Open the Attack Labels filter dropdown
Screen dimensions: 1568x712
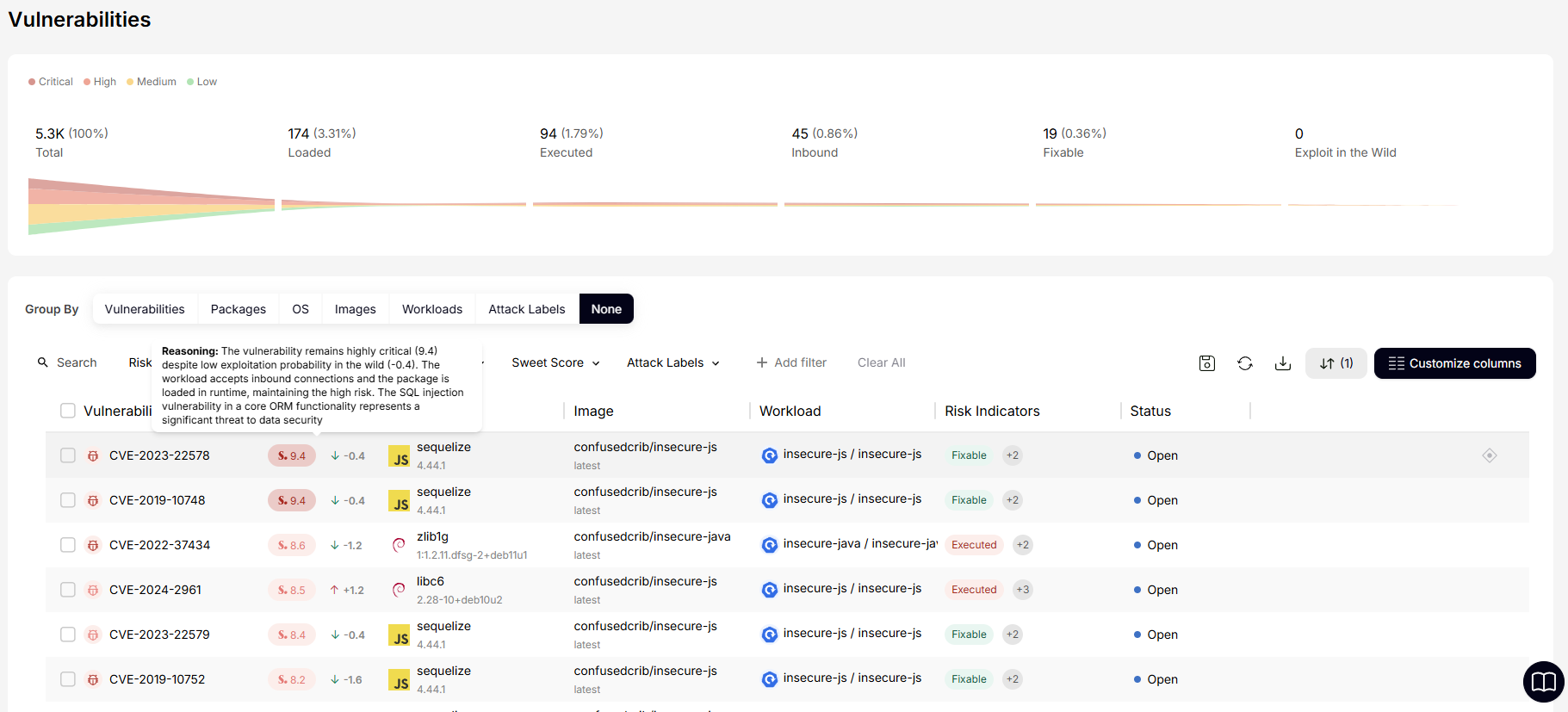(x=672, y=362)
